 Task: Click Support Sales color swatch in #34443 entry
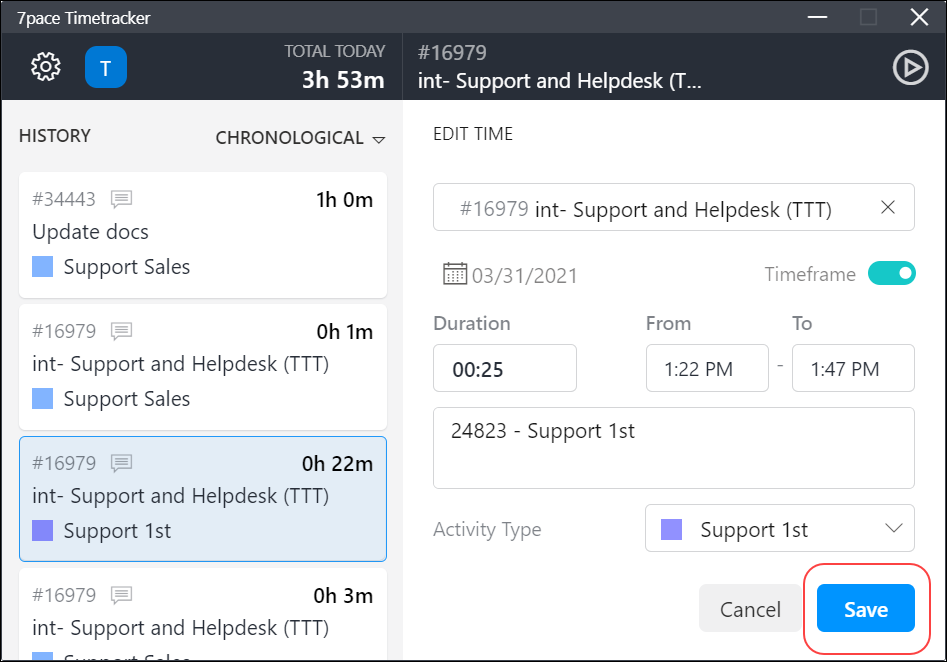coord(42,266)
